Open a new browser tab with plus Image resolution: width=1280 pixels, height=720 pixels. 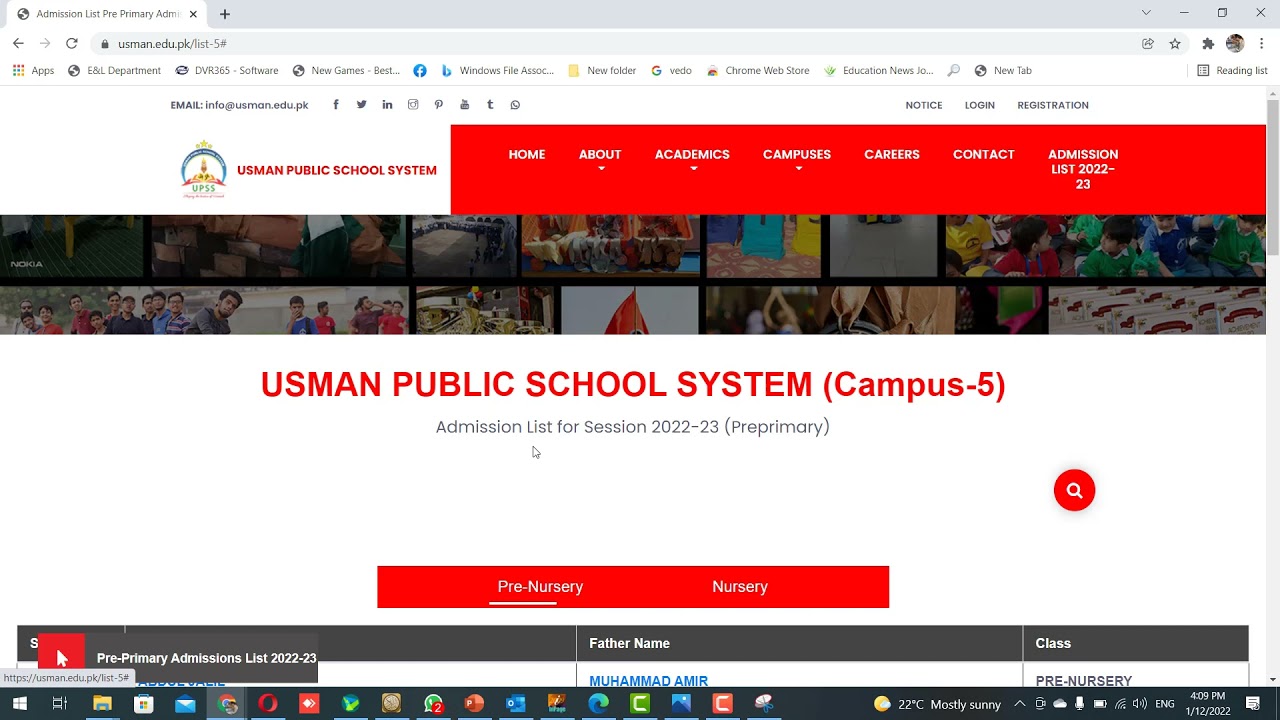225,14
